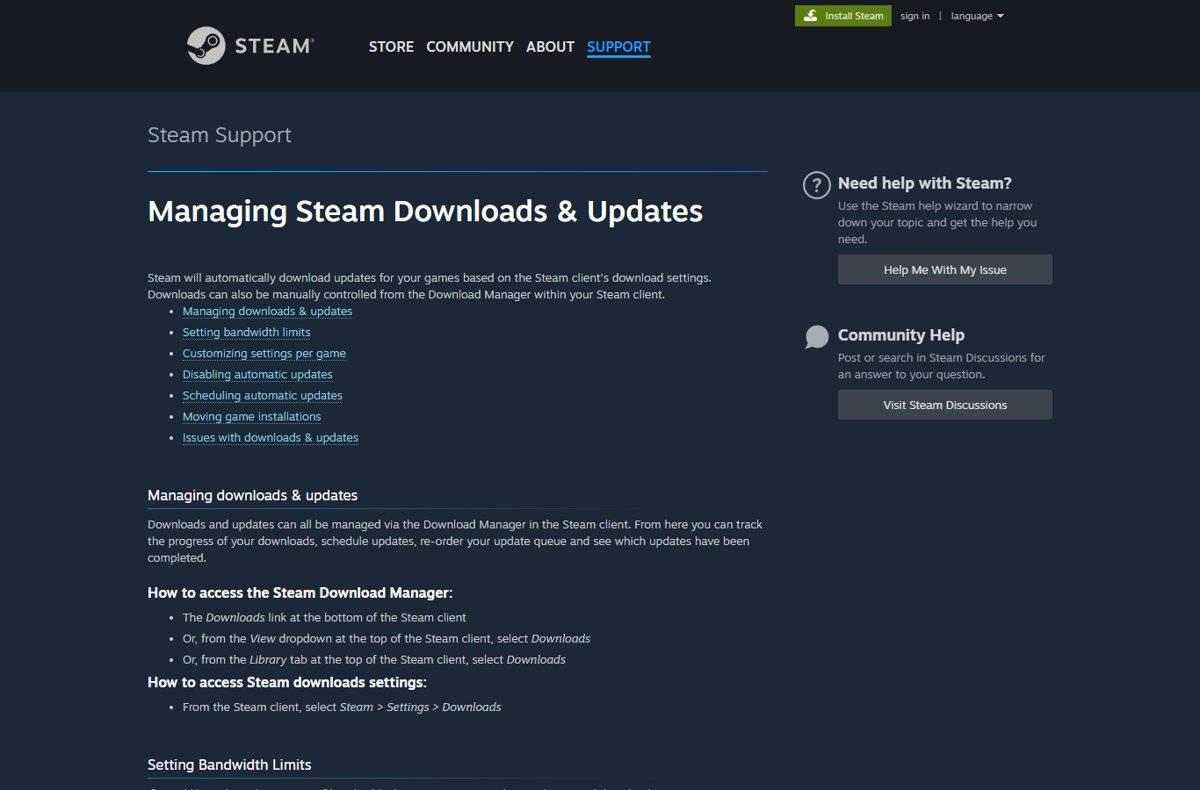Open the STORE menu
This screenshot has width=1200, height=790.
391,47
